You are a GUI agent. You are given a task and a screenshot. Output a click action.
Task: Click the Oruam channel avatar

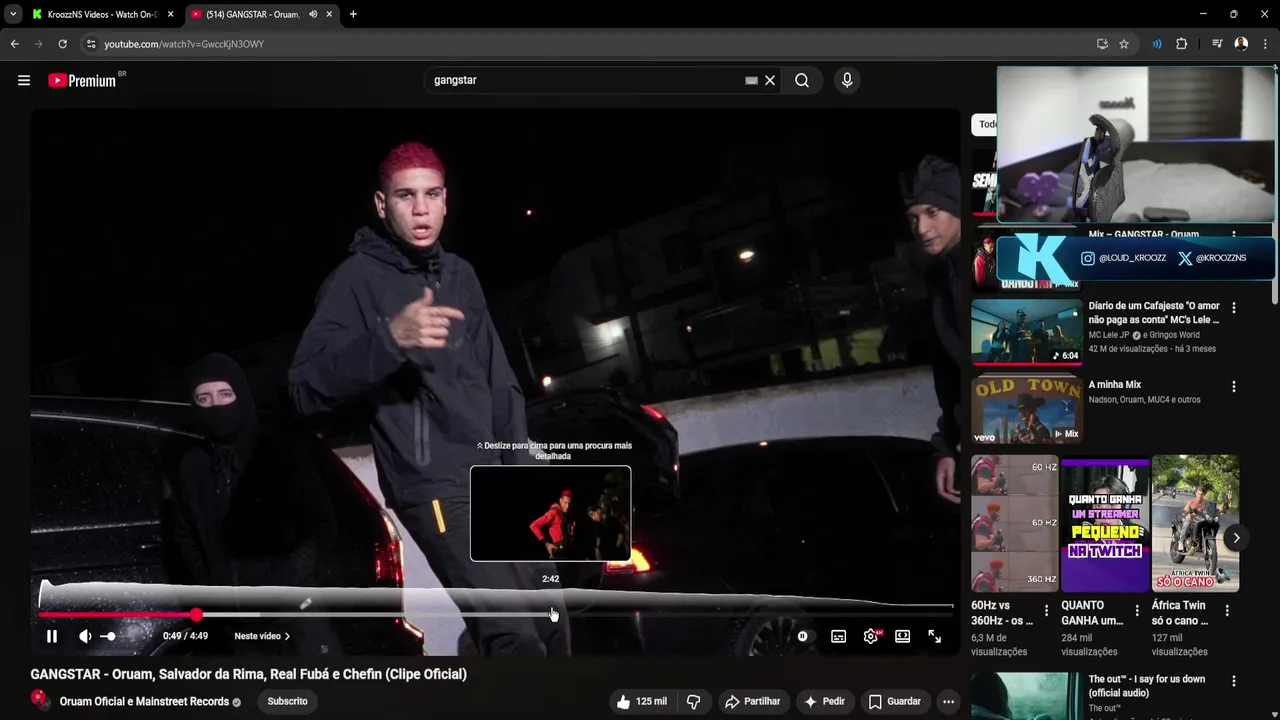[x=40, y=701]
